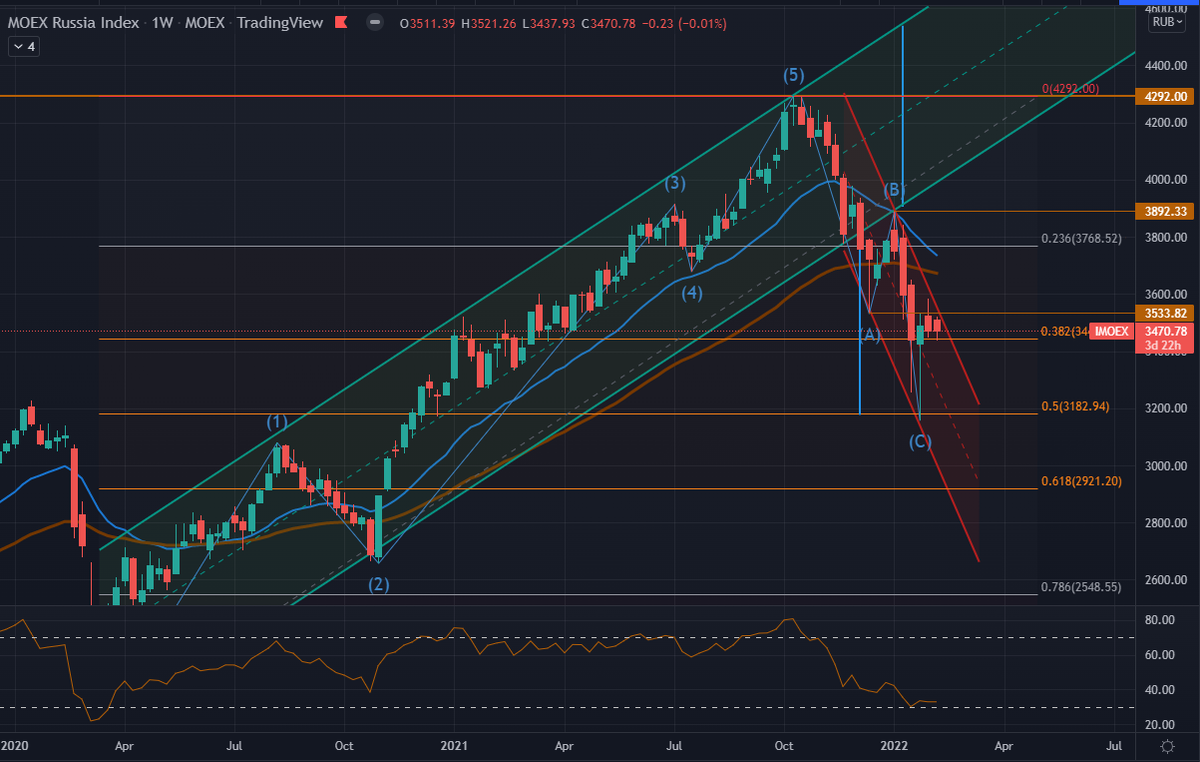Select the Elliott wave (1) label

pyautogui.click(x=277, y=422)
